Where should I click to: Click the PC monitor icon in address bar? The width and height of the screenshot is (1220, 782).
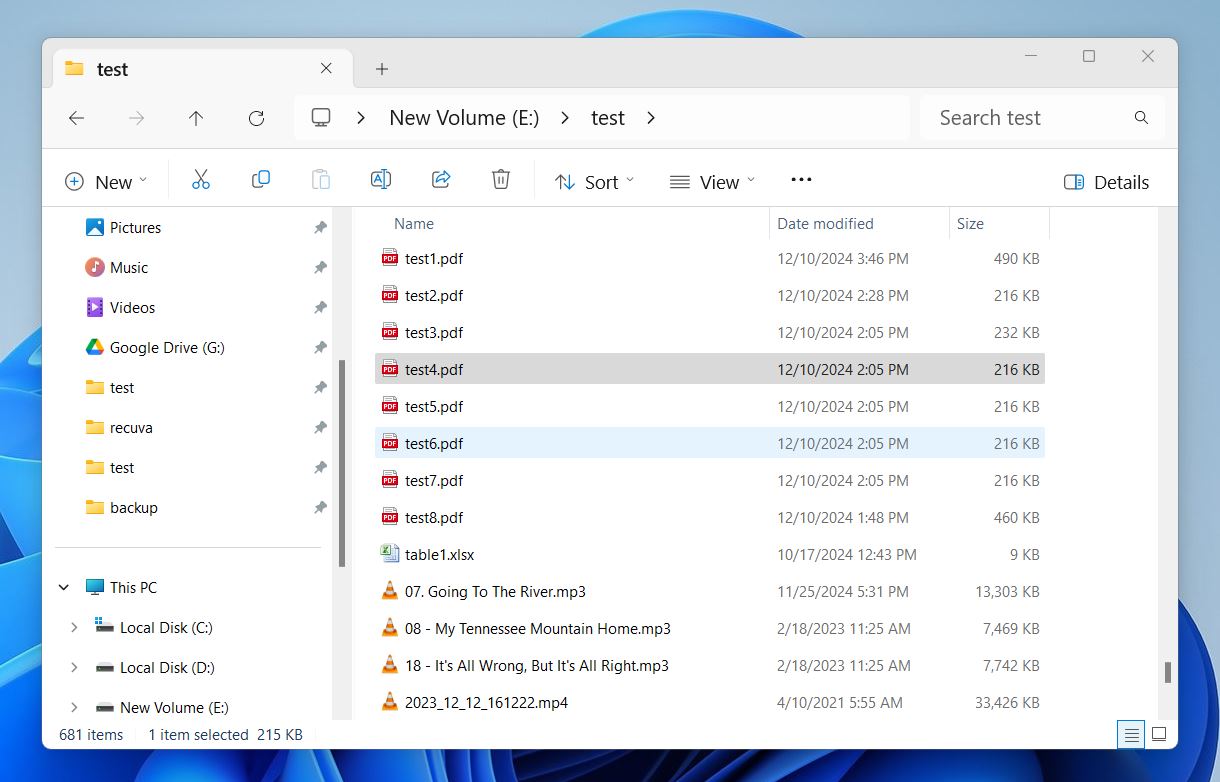click(321, 118)
